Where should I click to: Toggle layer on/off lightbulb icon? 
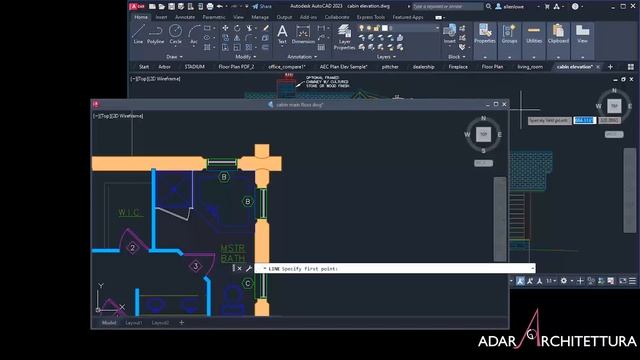click(361, 28)
